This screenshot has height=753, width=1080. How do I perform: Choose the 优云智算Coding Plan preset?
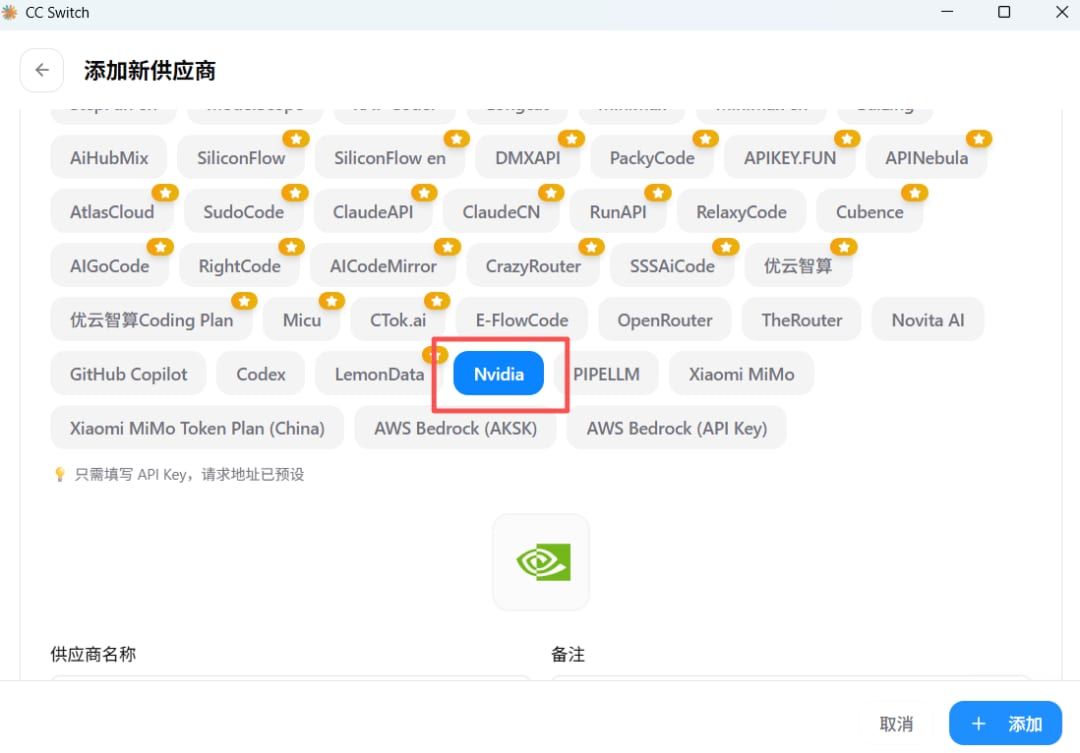coord(152,320)
